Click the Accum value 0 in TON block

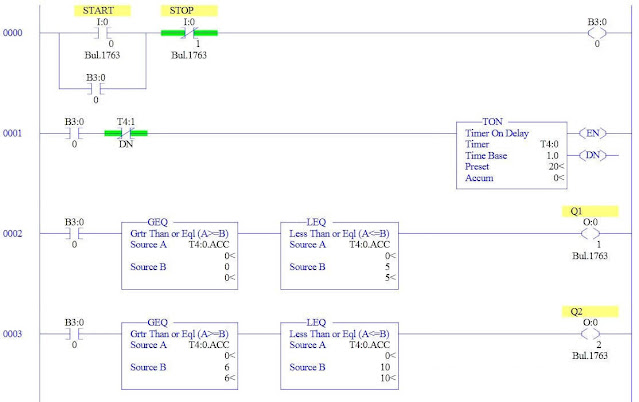[558, 178]
